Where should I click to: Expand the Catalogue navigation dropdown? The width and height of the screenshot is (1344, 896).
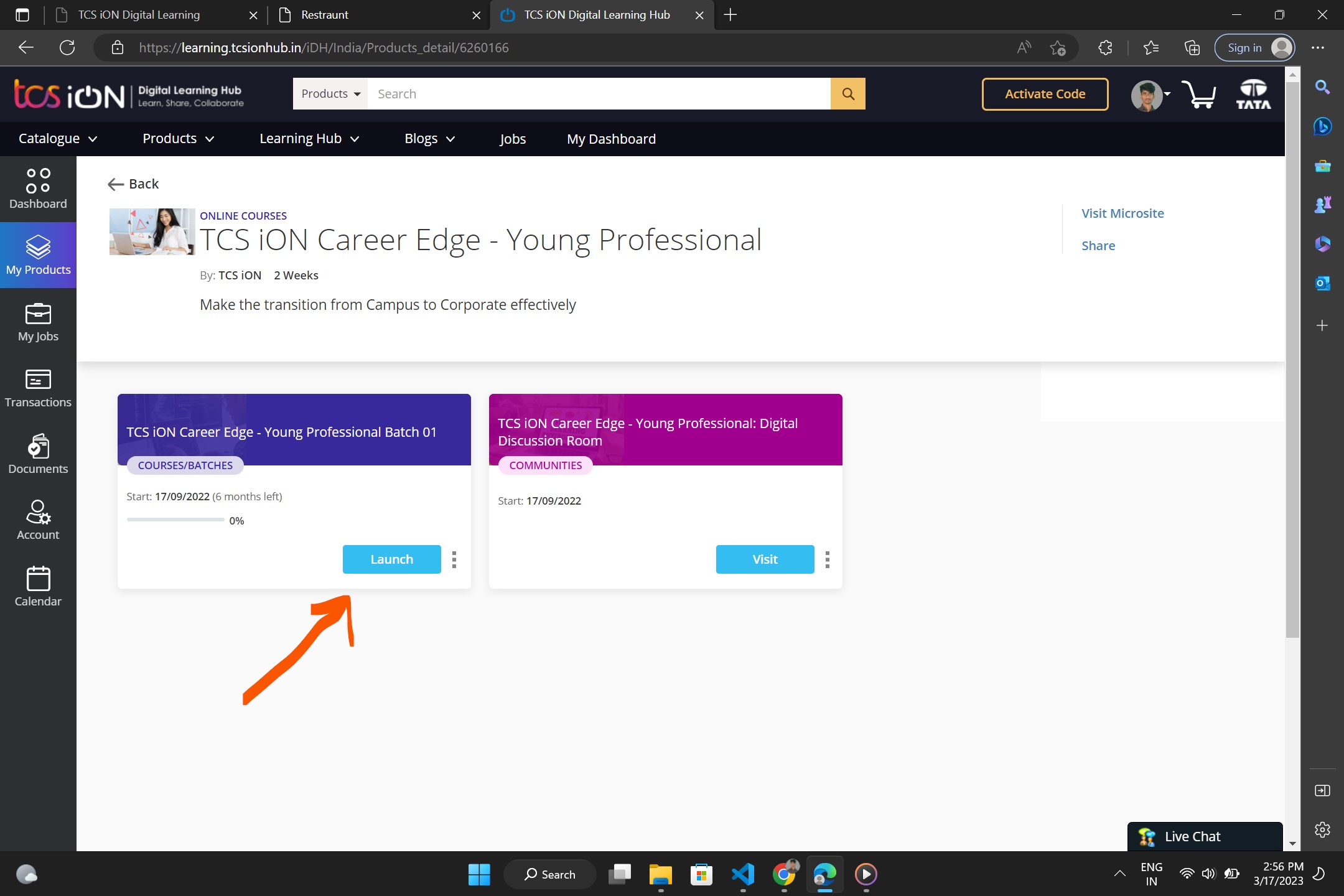click(58, 139)
